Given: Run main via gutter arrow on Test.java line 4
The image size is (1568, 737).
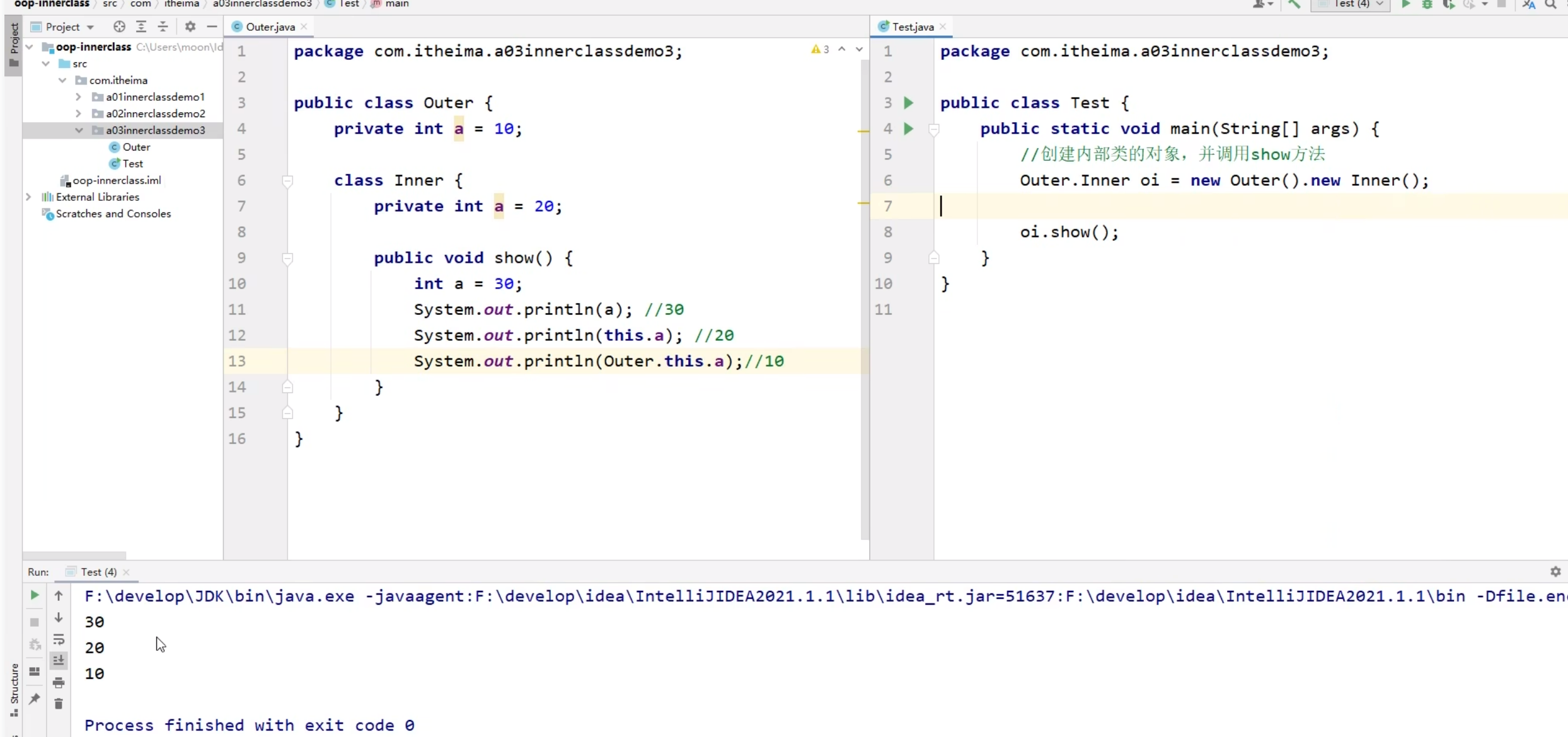Looking at the screenshot, I should [908, 129].
